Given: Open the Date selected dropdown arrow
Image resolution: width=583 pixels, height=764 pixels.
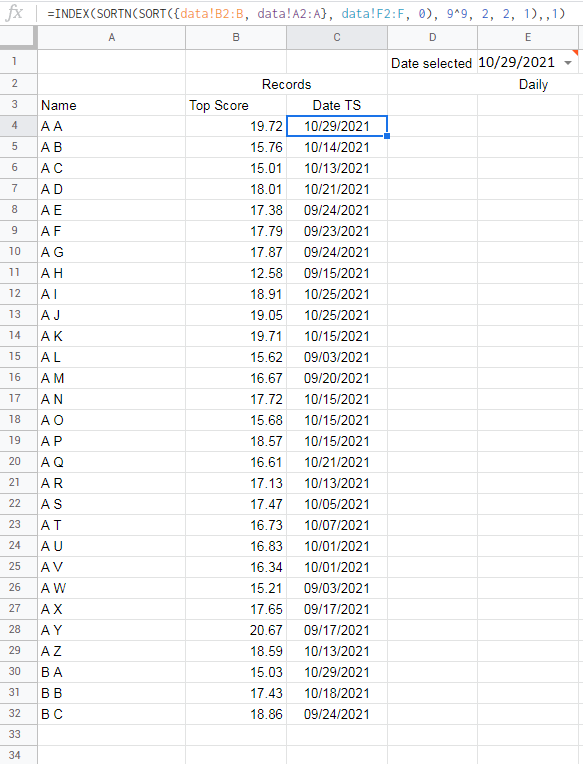Looking at the screenshot, I should click(x=568, y=63).
